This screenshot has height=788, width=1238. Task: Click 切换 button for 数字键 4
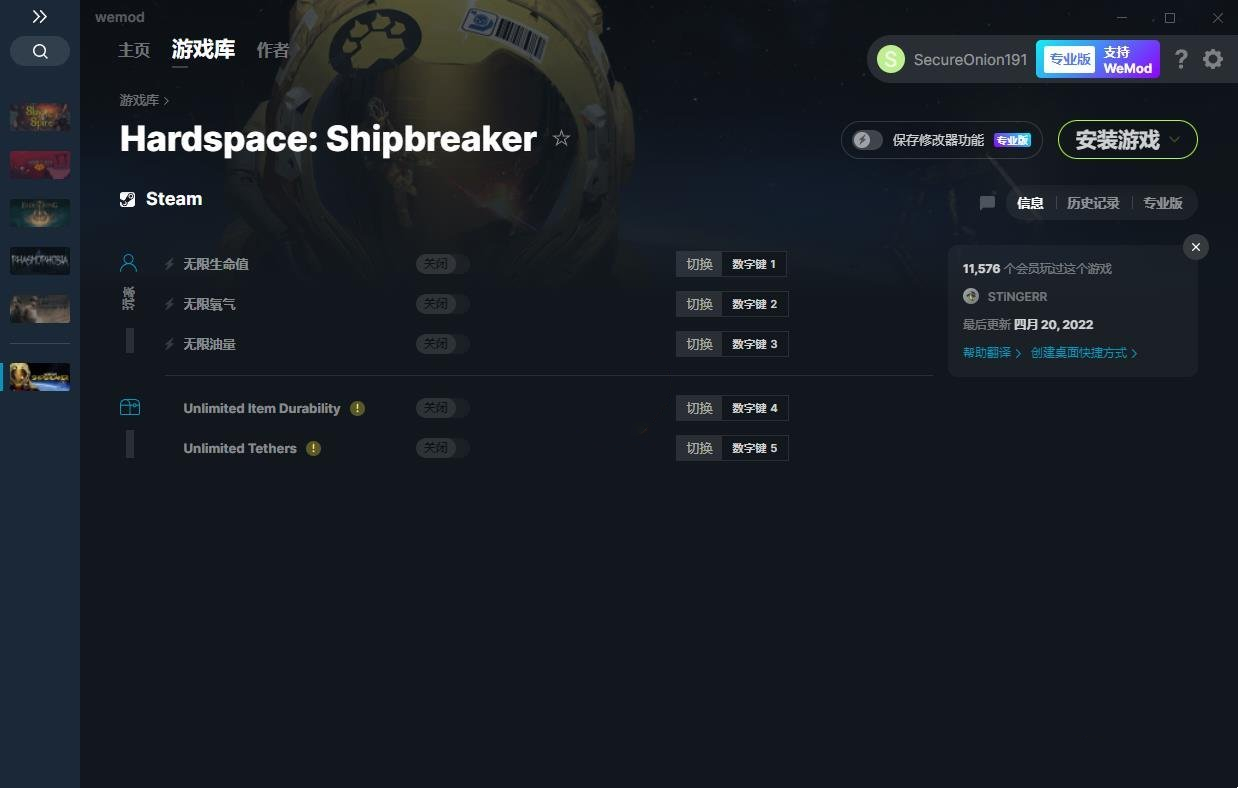699,408
